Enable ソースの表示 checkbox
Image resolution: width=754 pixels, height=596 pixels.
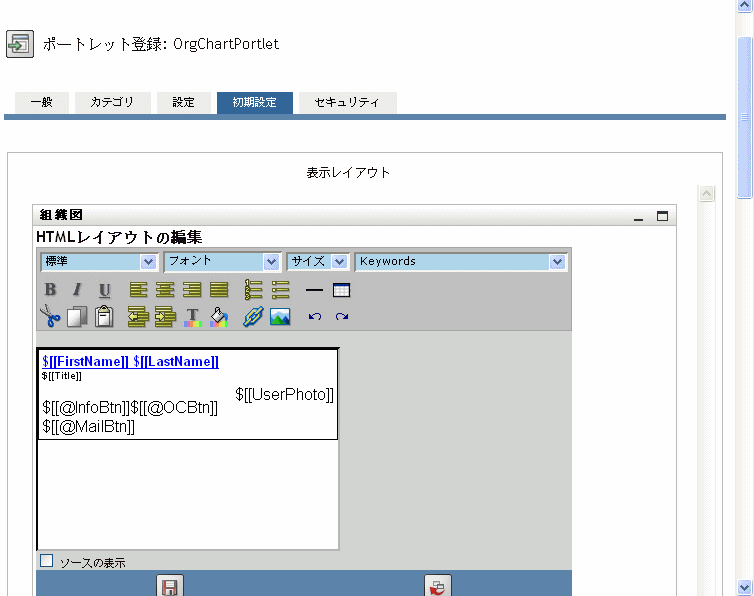point(47,560)
